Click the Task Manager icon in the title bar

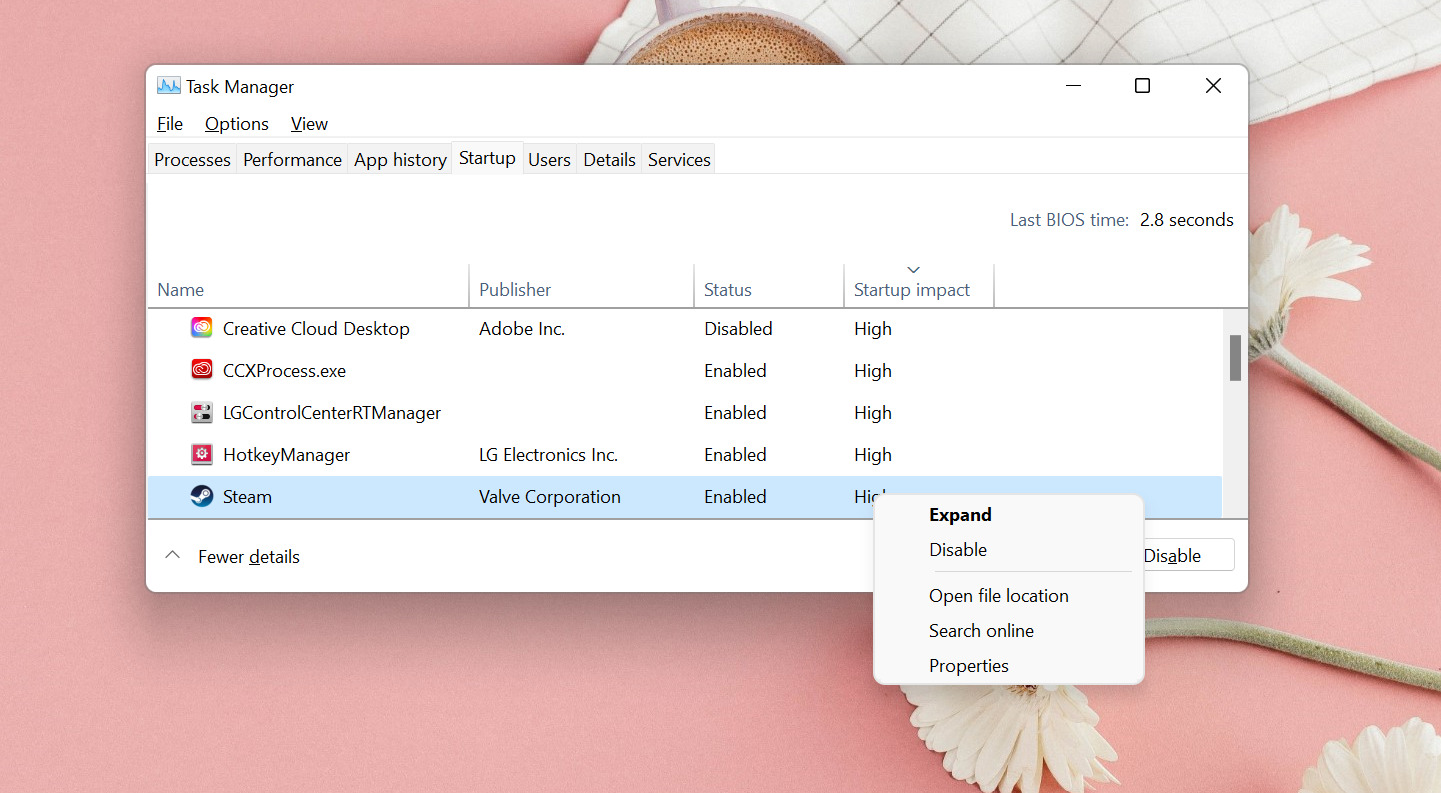(167, 86)
